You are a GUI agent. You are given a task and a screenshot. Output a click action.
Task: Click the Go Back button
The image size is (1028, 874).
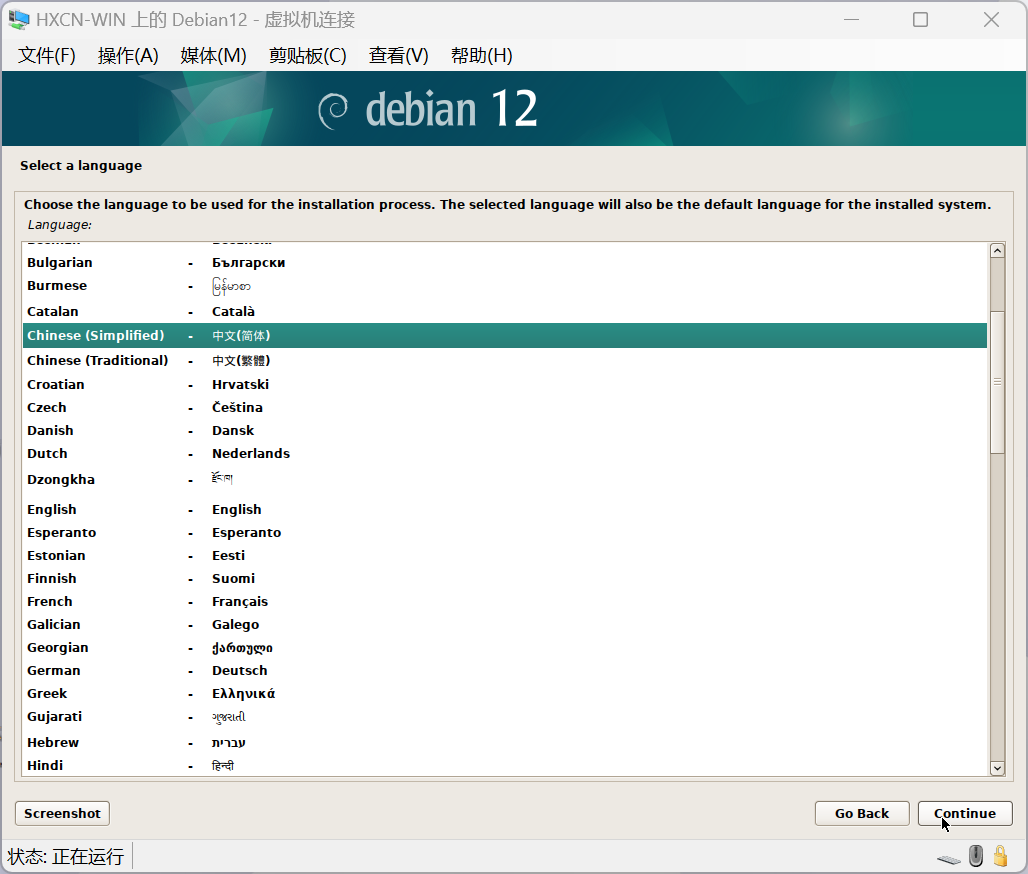tap(861, 813)
